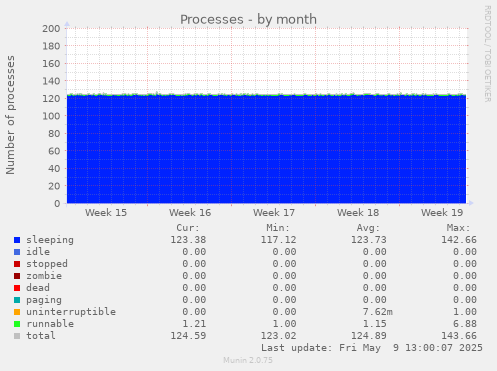Click sleeping minimum value 117.12
The height and width of the screenshot is (371, 497).
tap(278, 240)
